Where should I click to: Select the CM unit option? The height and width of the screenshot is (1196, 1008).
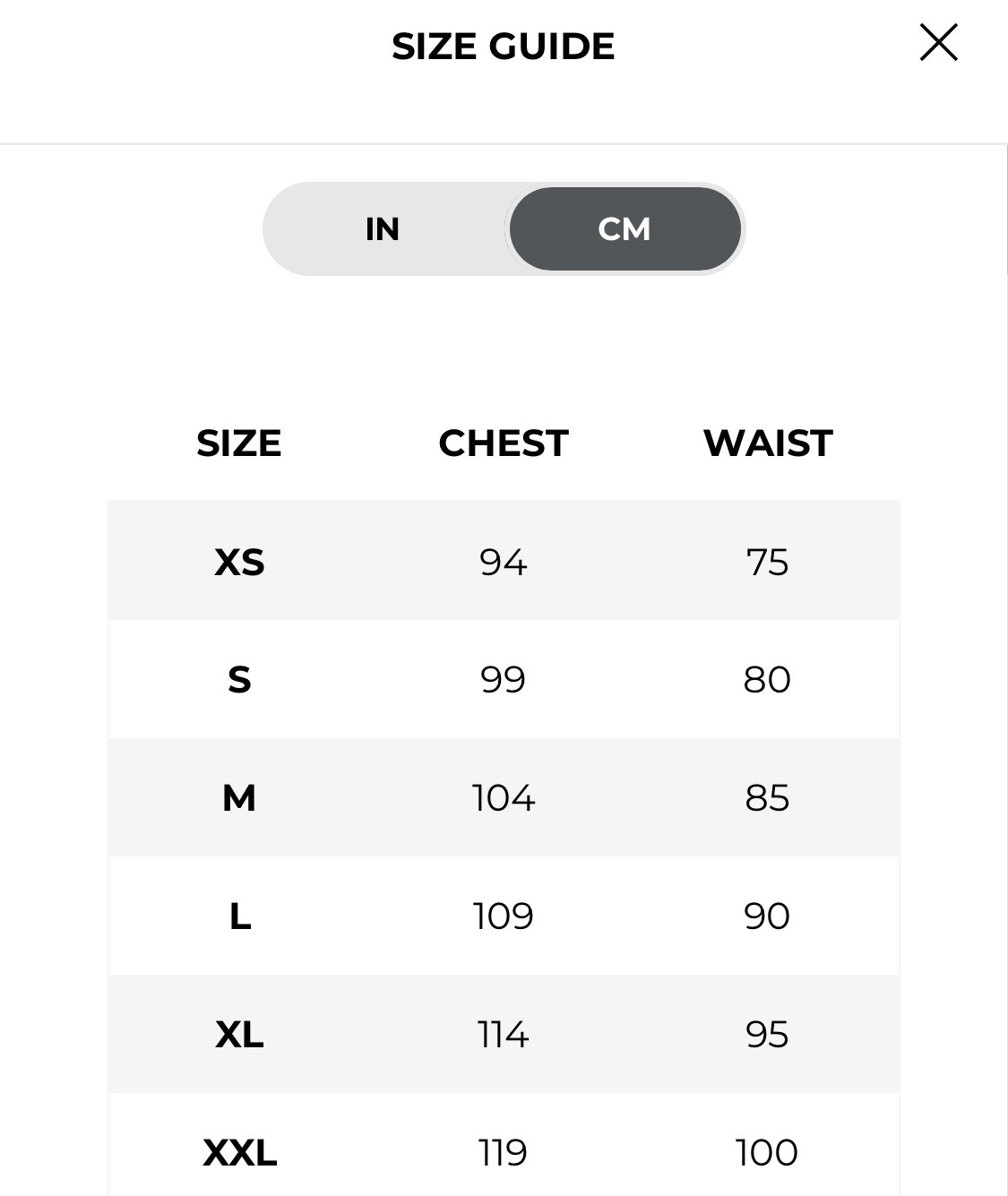coord(625,229)
